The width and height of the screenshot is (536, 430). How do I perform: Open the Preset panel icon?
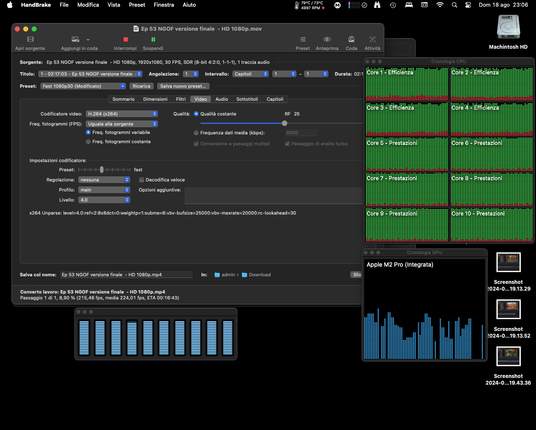pos(303,39)
